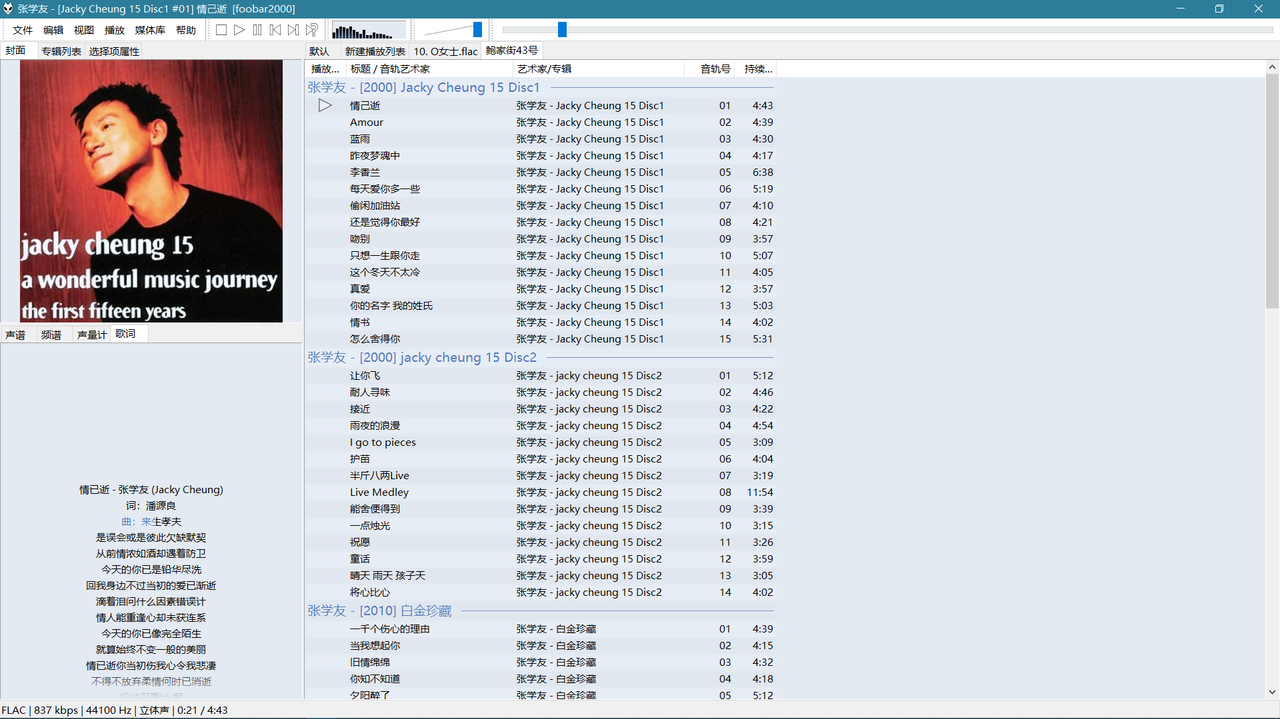Pause playback with the pause icon
This screenshot has height=719, width=1280.
pos(257,30)
